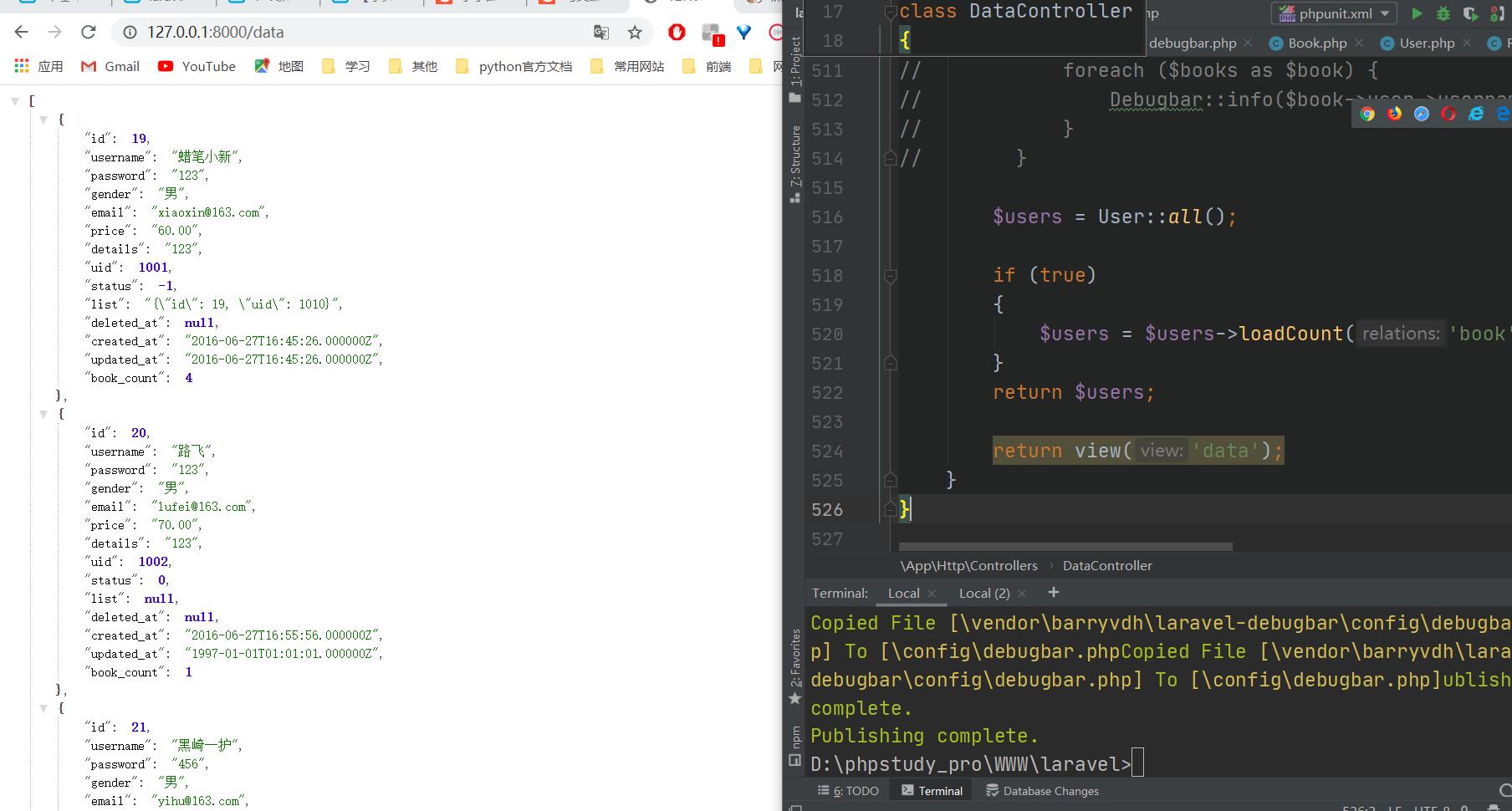Select the Local terminal tab
Screen dimensions: 1512x811
pyautogui.click(x=903, y=593)
